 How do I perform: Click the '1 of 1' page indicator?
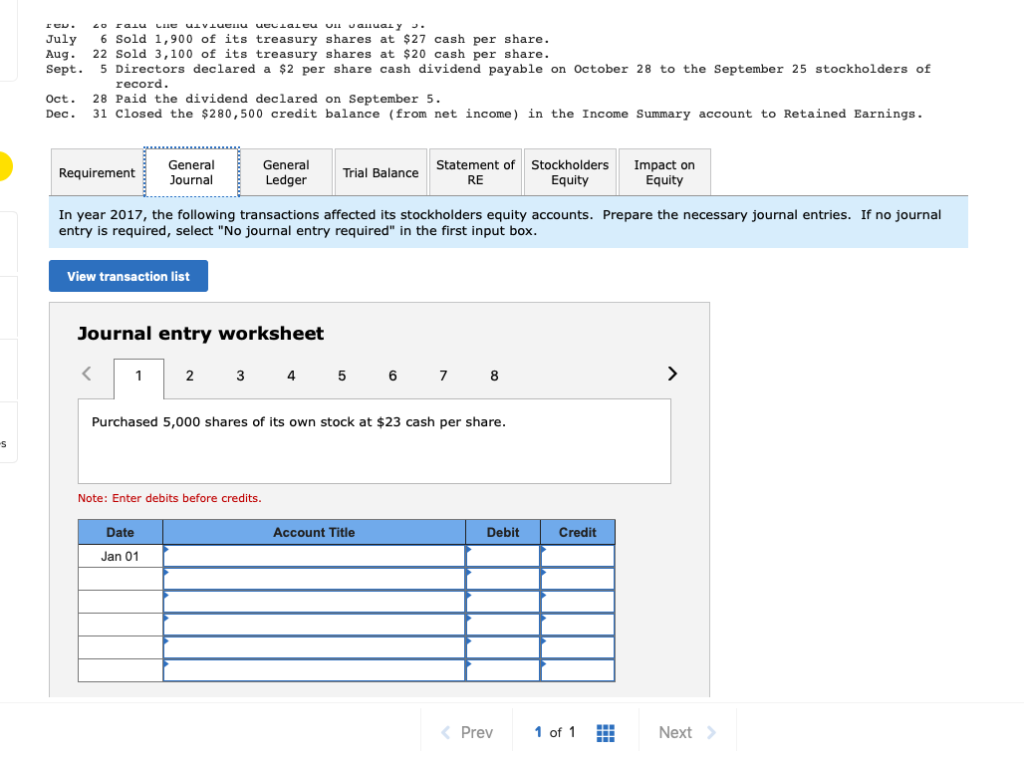point(554,732)
